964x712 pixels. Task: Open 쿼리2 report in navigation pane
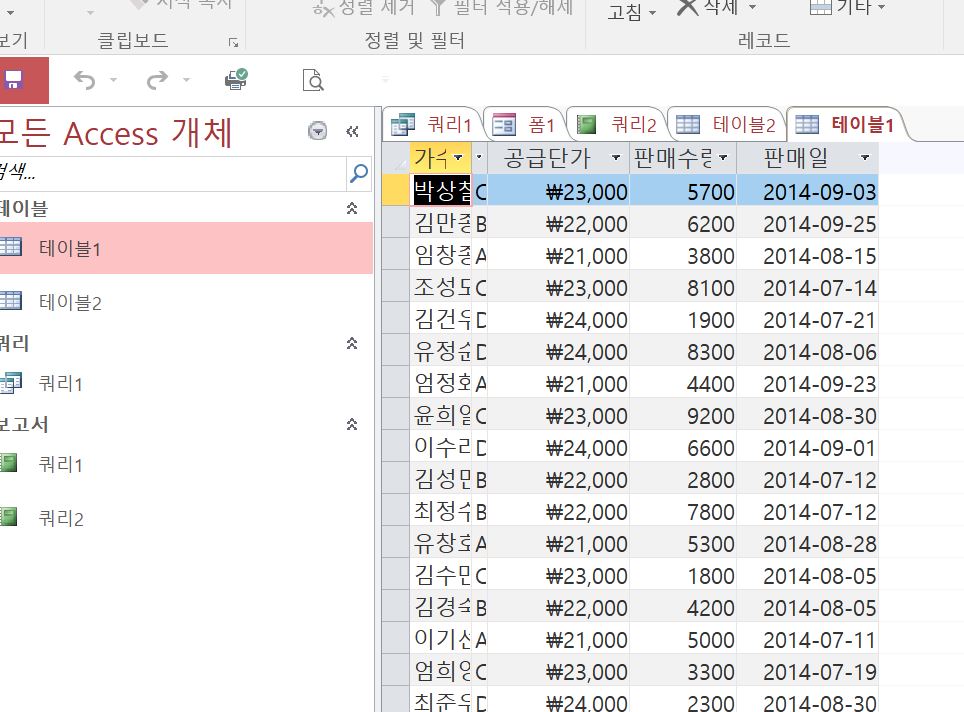[x=60, y=518]
